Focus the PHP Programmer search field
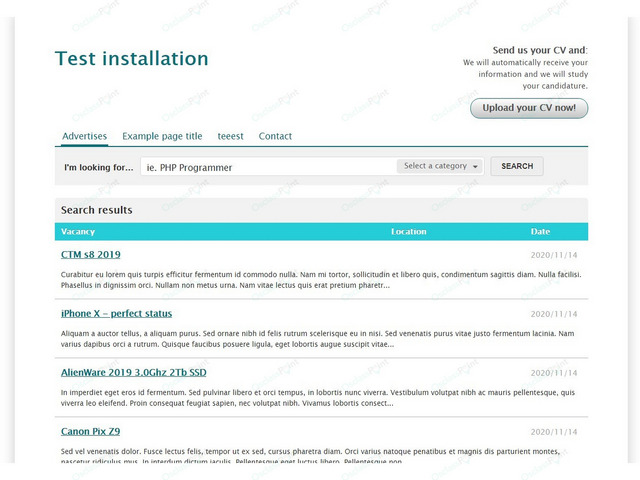 point(268,167)
